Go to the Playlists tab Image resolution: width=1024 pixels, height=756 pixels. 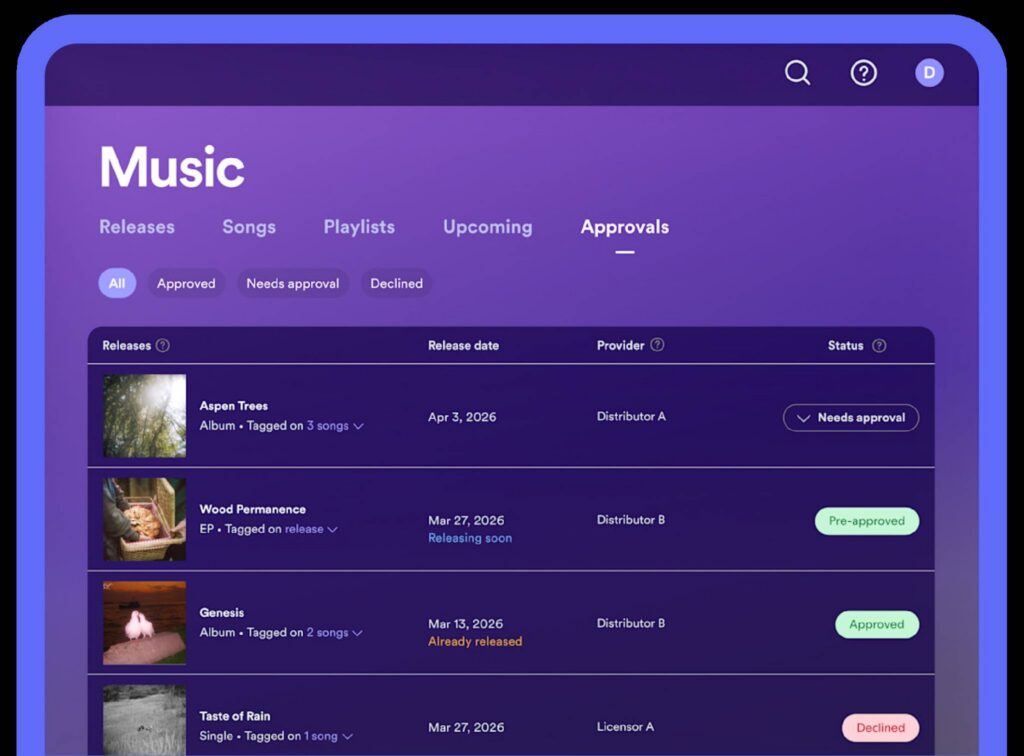pyautogui.click(x=359, y=227)
